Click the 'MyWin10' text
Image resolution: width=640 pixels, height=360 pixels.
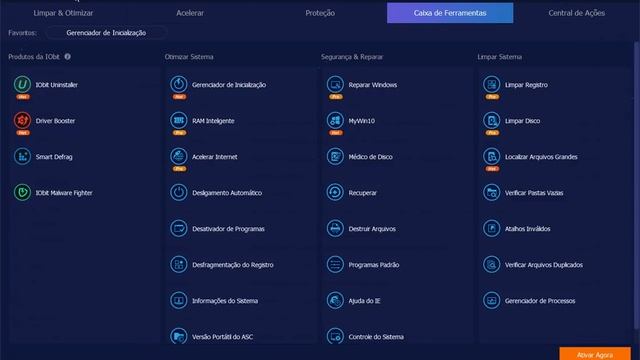[x=362, y=121]
